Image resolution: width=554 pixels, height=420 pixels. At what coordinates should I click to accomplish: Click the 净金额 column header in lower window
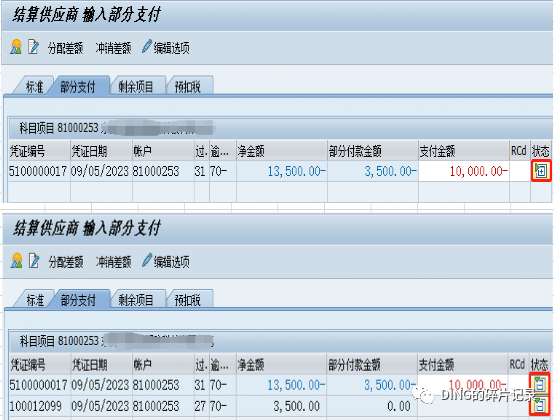pos(282,365)
